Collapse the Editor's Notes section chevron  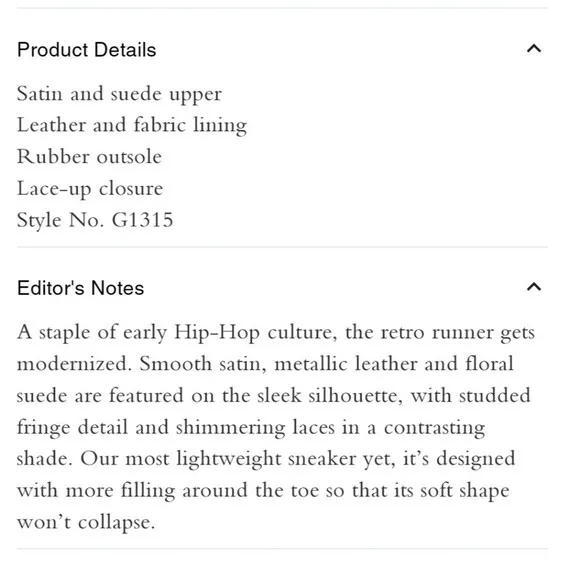(x=534, y=287)
